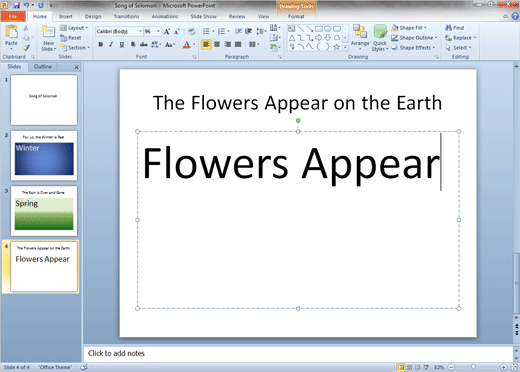Image resolution: width=520 pixels, height=372 pixels.
Task: Apply text shadow with the S icon
Action: pos(133,44)
